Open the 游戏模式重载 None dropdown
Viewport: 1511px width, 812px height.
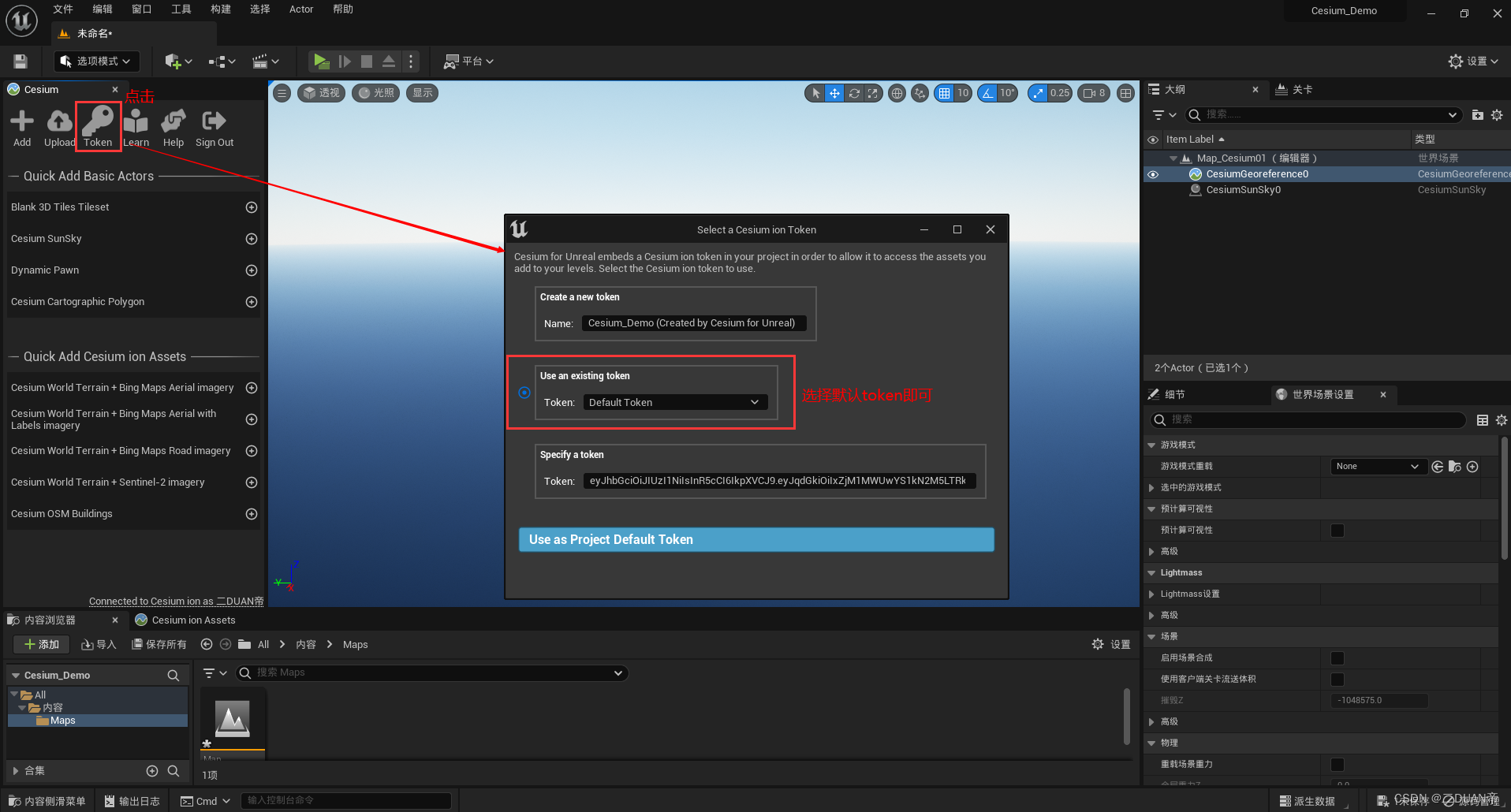click(x=1377, y=466)
